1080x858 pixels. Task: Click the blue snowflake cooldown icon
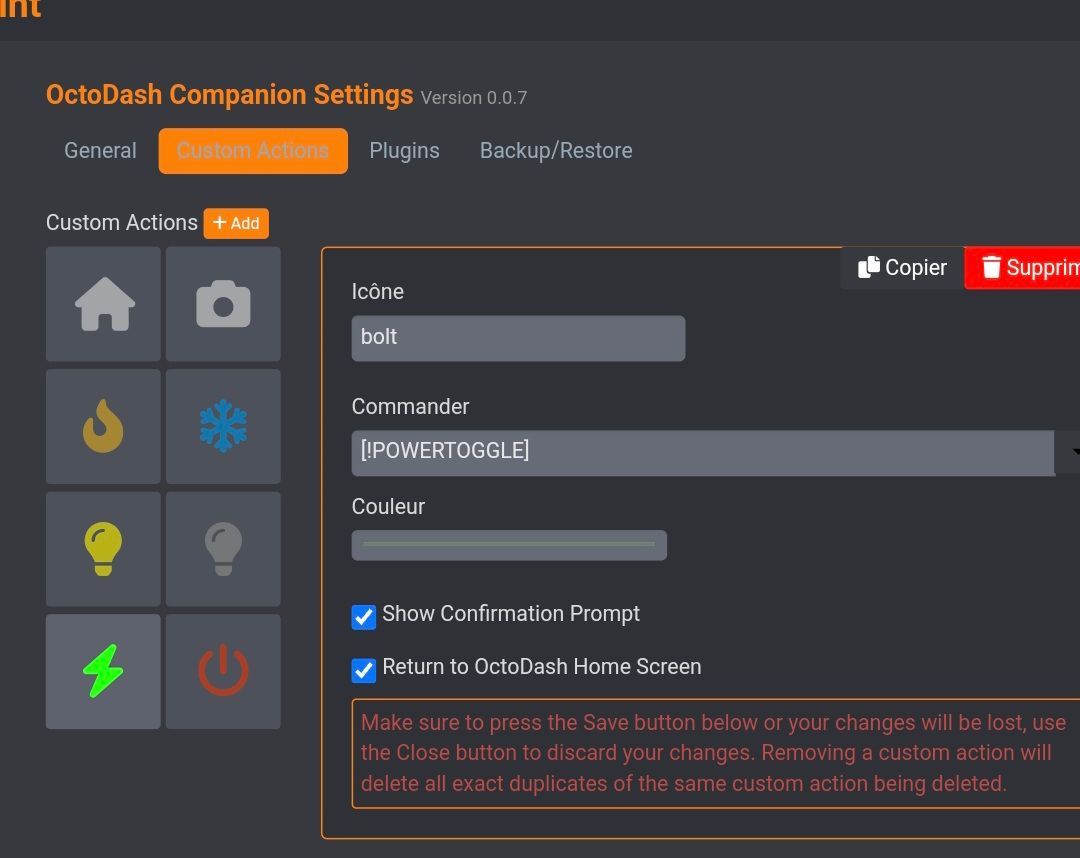(x=223, y=426)
